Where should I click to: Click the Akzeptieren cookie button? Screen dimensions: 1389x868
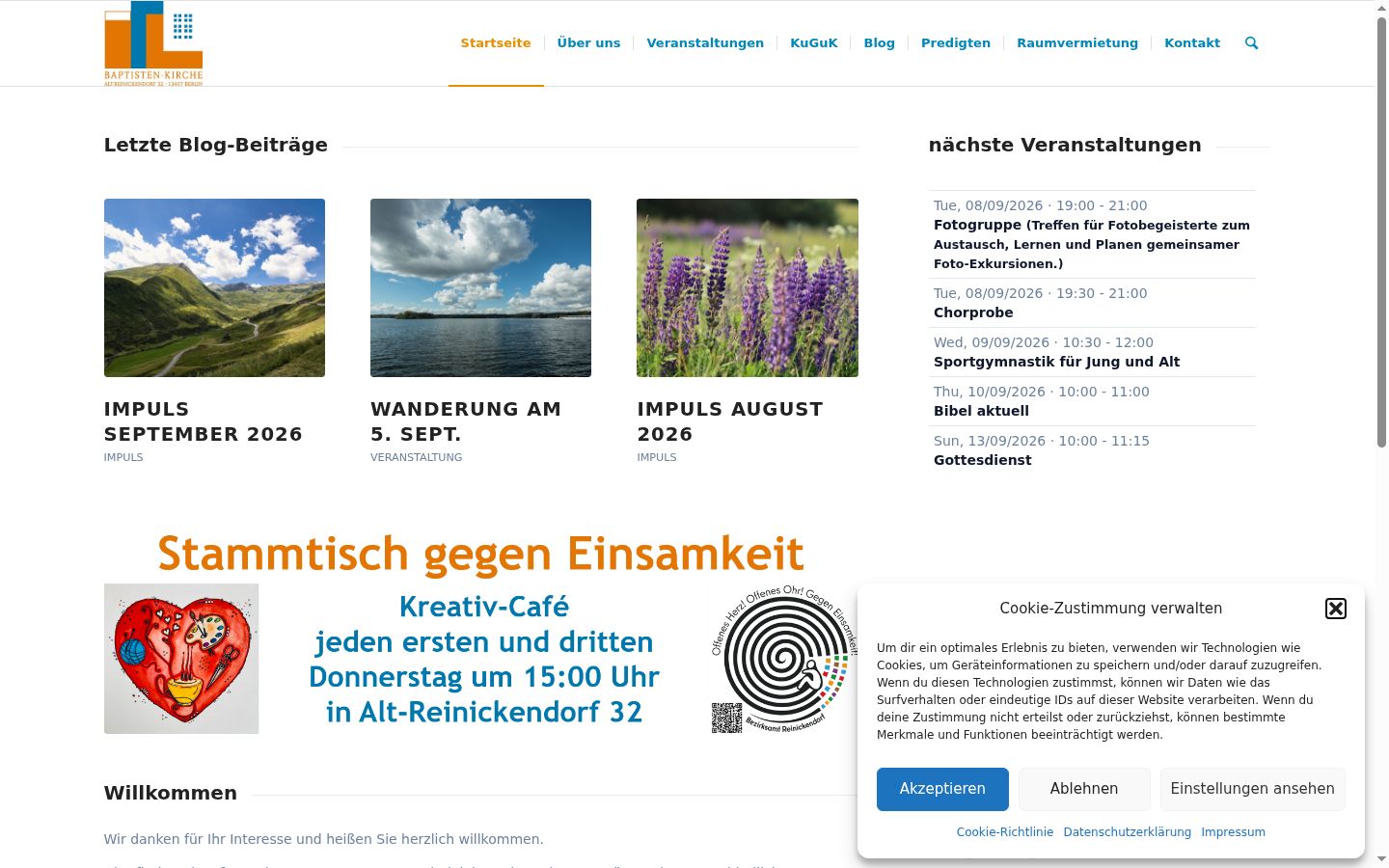[x=942, y=789]
